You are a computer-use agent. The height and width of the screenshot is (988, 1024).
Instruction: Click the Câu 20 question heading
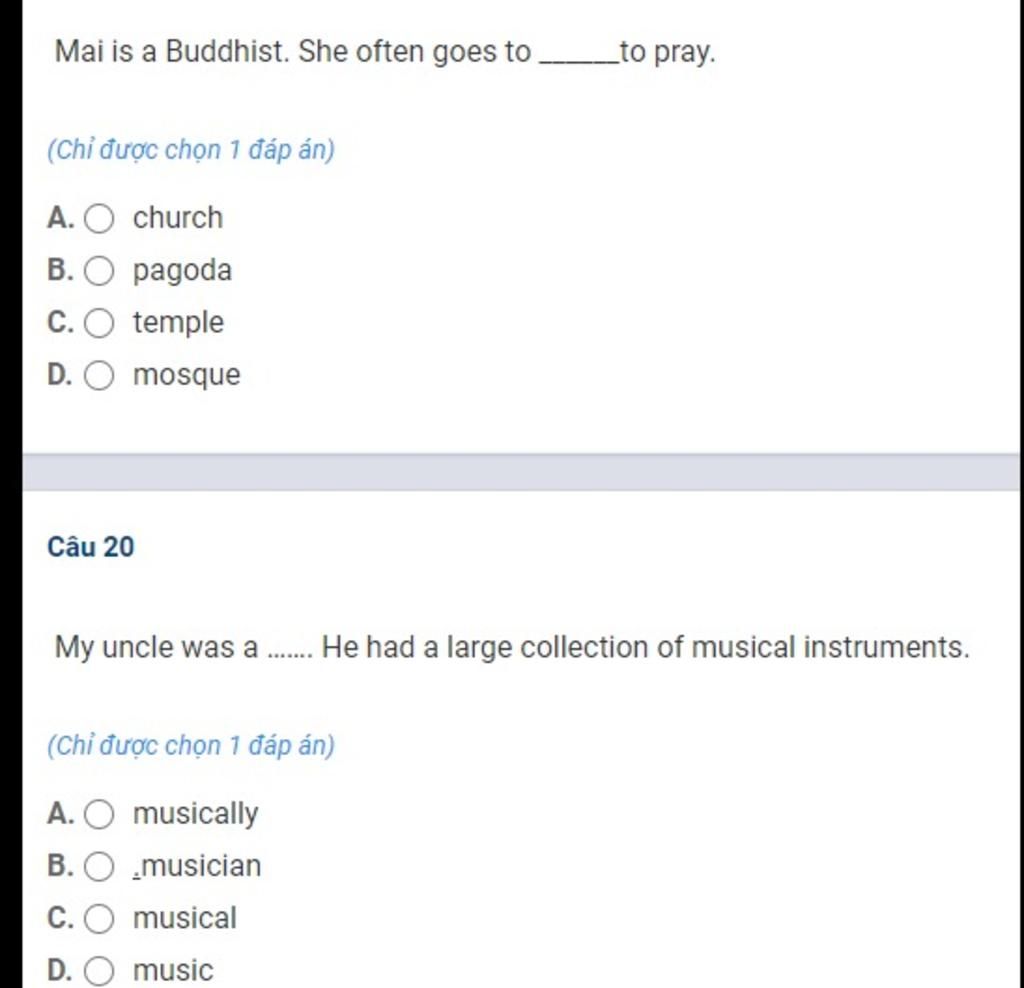point(91,547)
